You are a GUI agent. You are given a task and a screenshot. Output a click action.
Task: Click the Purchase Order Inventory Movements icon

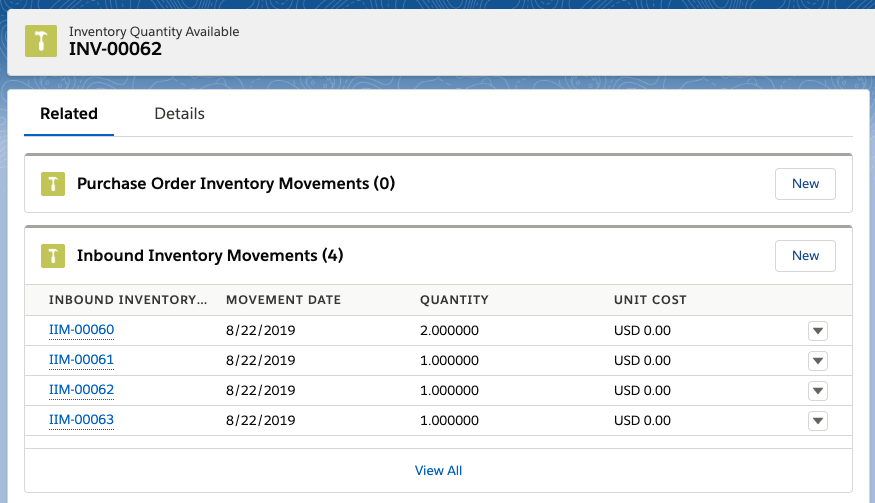(53, 184)
